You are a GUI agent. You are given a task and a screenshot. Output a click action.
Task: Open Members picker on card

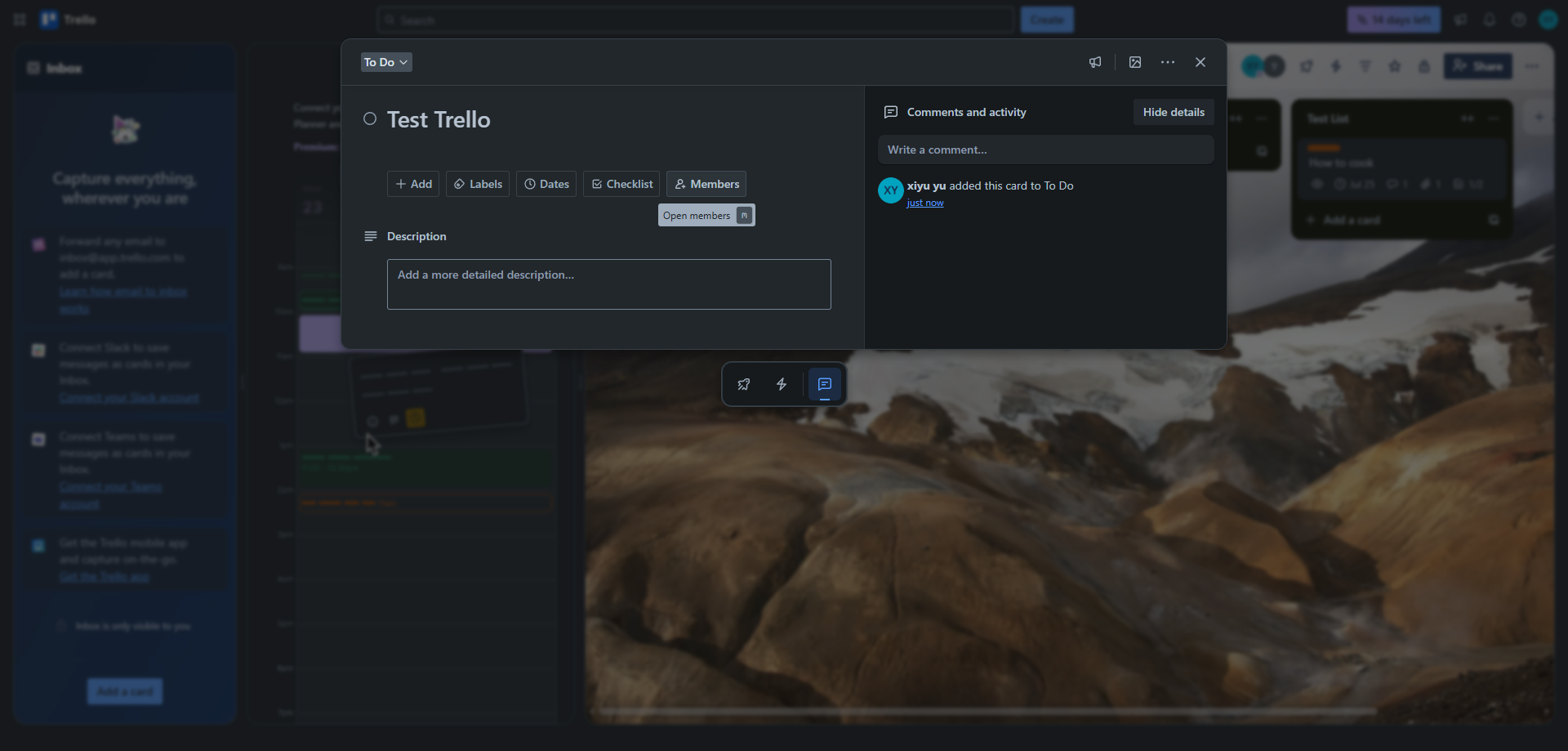706,184
